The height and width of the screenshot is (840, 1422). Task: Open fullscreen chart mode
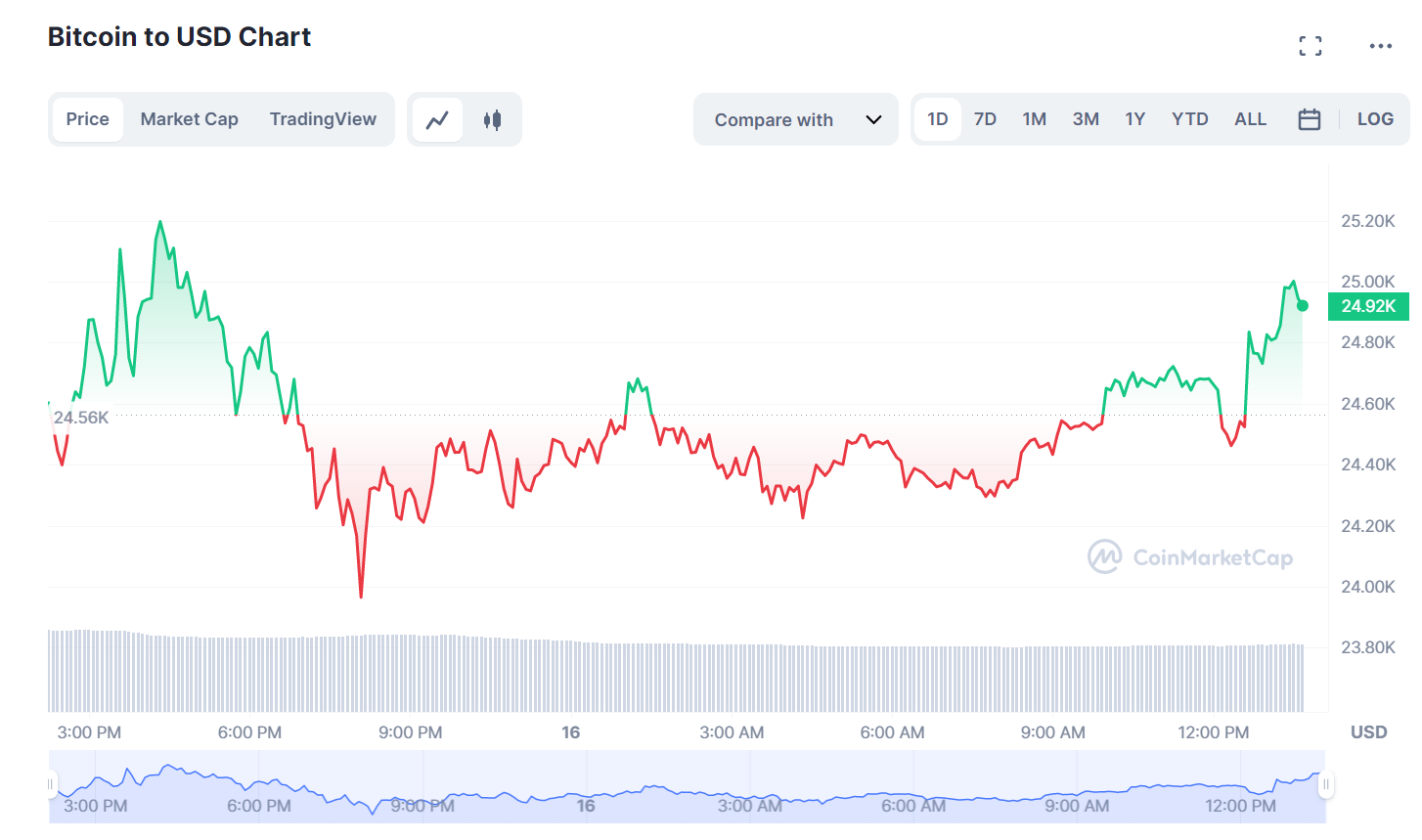click(x=1311, y=46)
